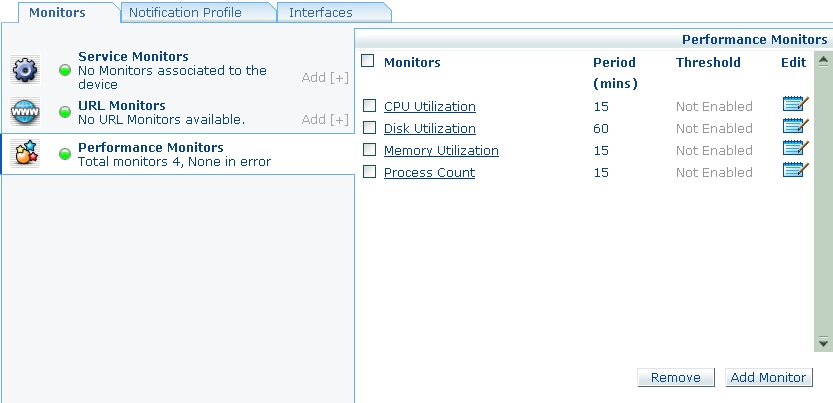Click the green status dot for Service Monitors
The width and height of the screenshot is (833, 403).
65,70
